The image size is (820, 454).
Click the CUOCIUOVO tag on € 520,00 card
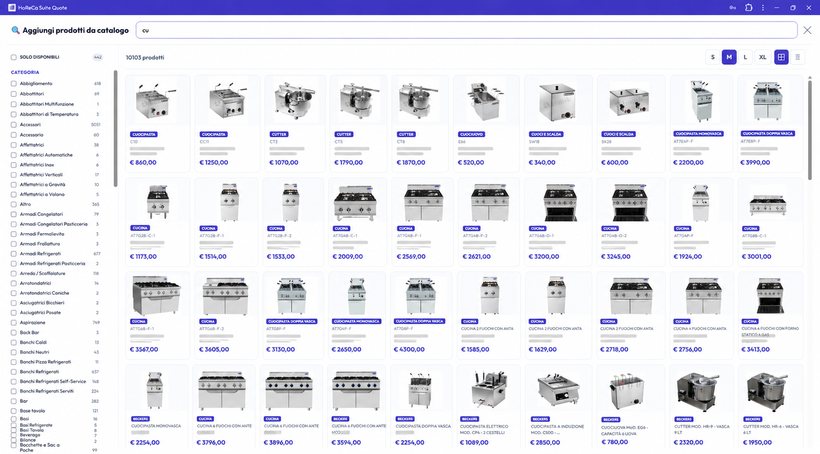click(x=472, y=134)
